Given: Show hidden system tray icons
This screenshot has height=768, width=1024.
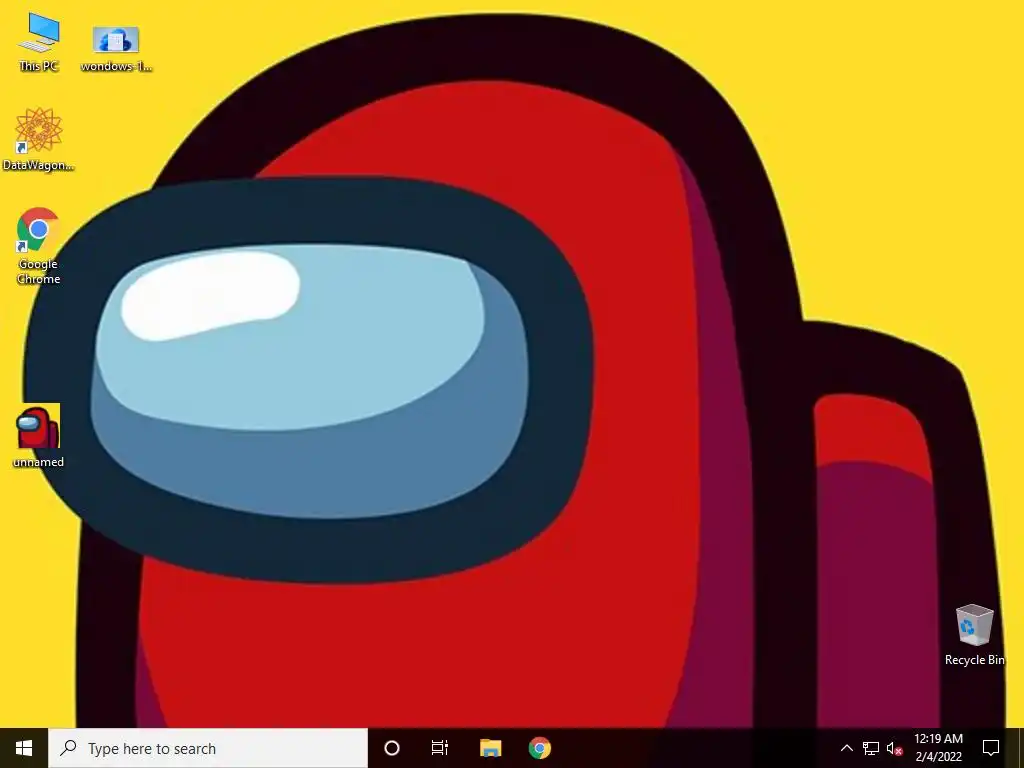Looking at the screenshot, I should (x=846, y=748).
